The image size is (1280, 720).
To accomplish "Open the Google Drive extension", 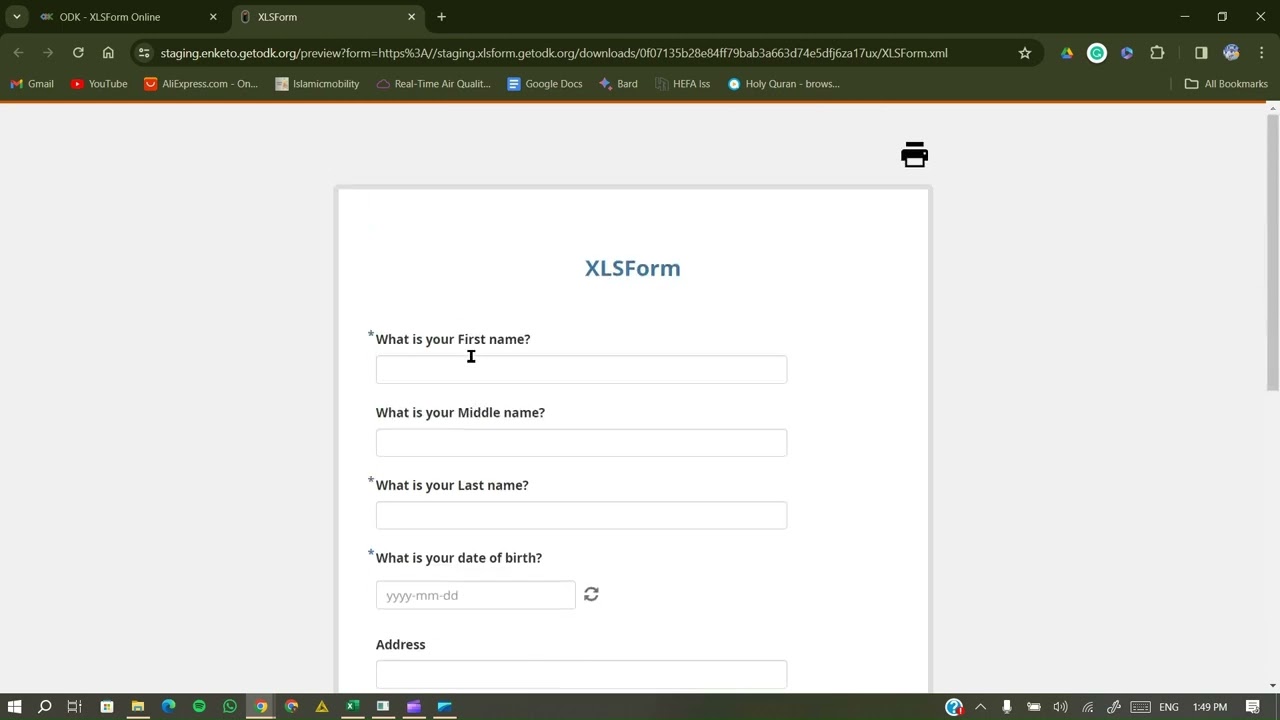I will [1067, 53].
